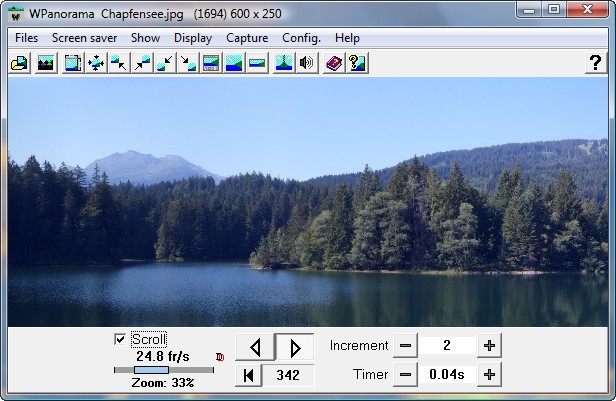Expand the Capture menu
The image size is (616, 401).
tap(247, 38)
